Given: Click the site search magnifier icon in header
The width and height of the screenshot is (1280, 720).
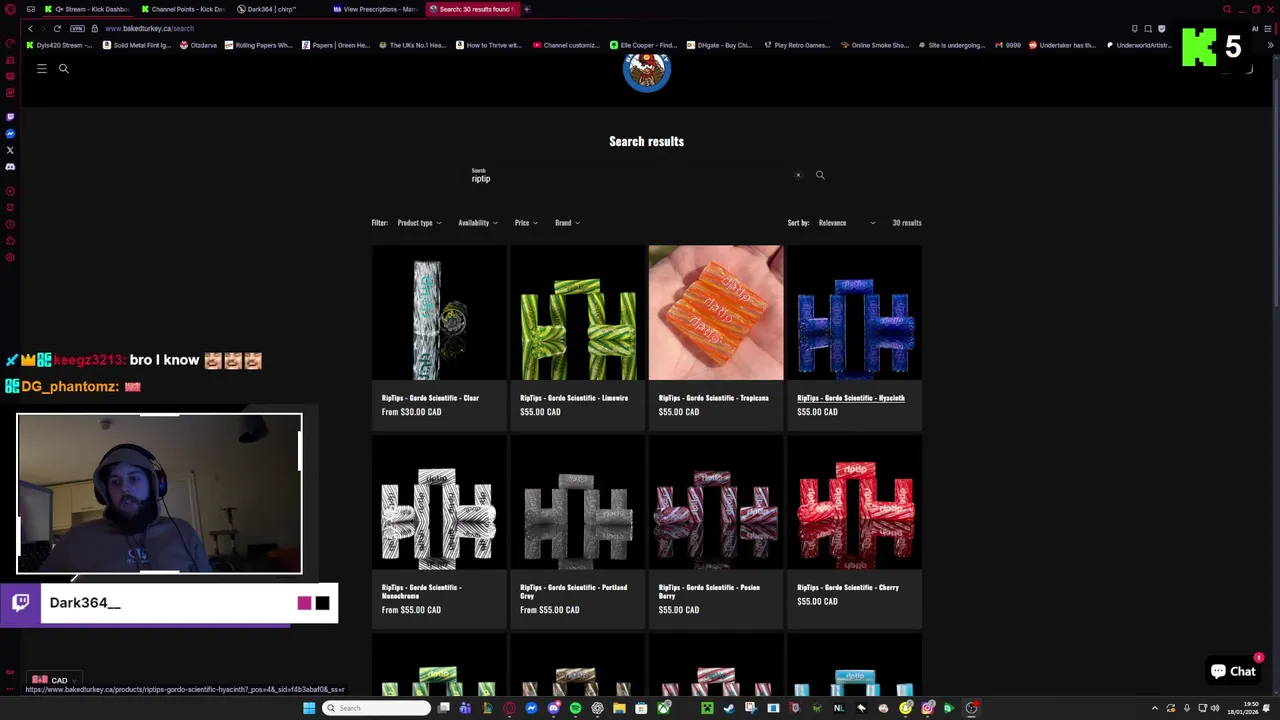Looking at the screenshot, I should [x=63, y=68].
